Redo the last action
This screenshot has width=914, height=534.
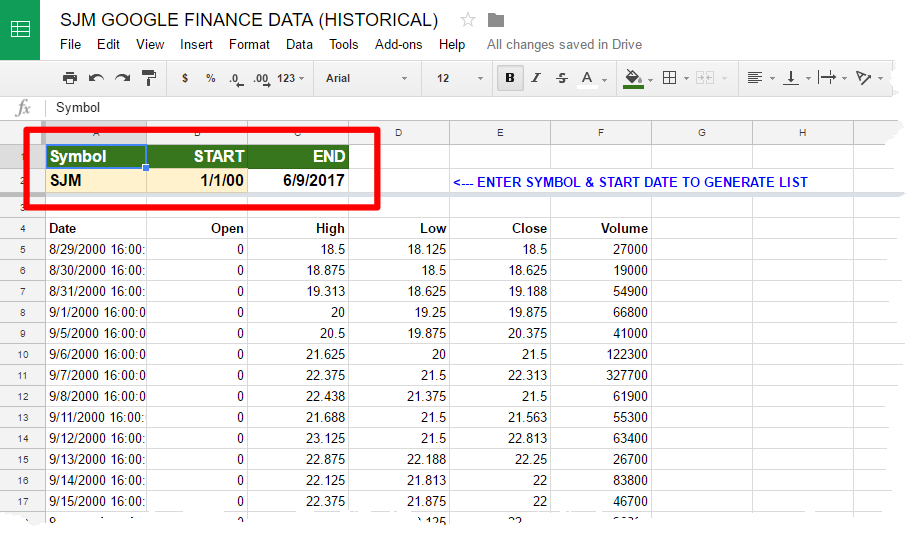(x=122, y=78)
